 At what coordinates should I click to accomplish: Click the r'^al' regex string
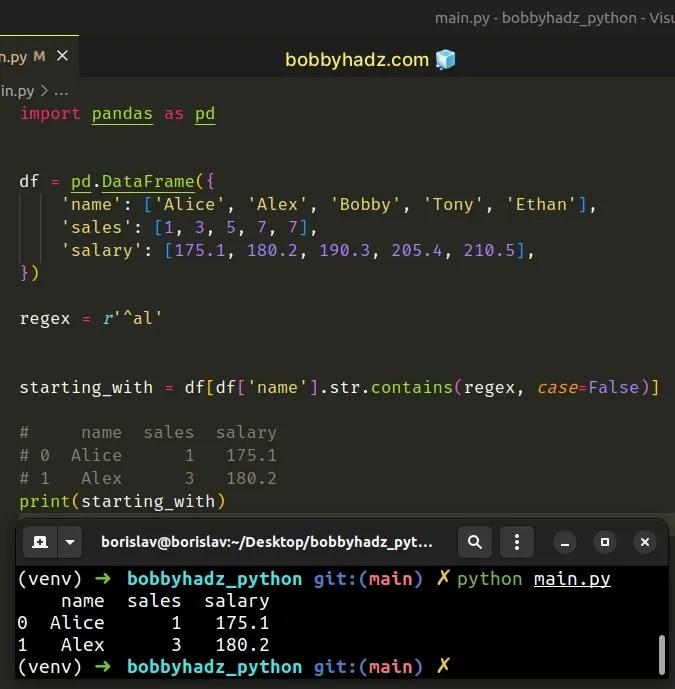132,318
